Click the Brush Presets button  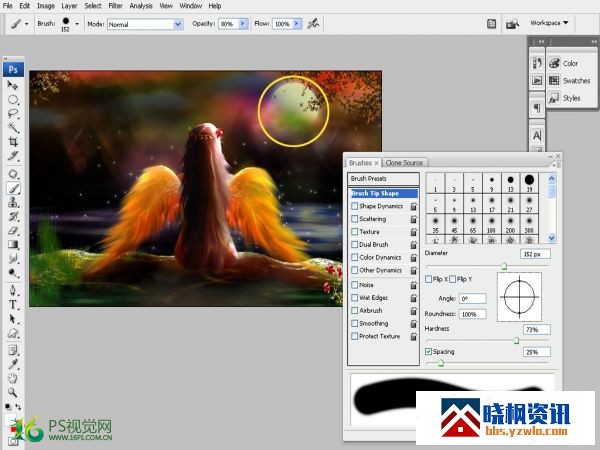[383, 178]
